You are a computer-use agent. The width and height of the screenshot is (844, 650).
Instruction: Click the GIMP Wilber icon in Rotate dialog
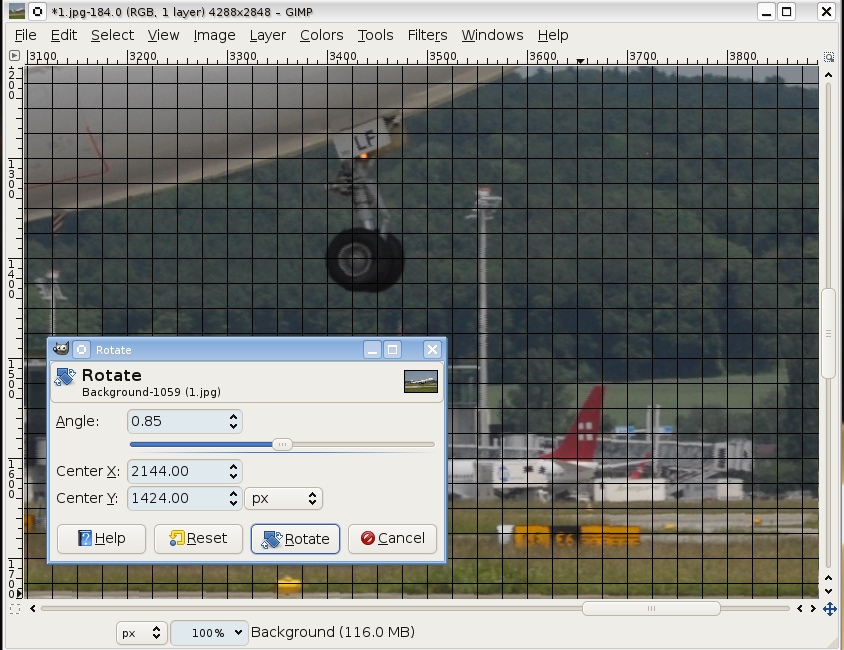61,349
